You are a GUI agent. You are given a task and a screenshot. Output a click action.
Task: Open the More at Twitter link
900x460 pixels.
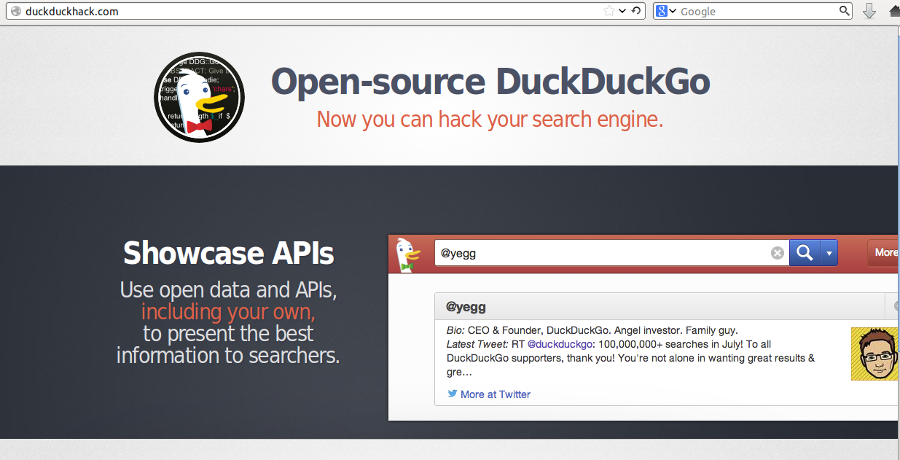pos(495,394)
